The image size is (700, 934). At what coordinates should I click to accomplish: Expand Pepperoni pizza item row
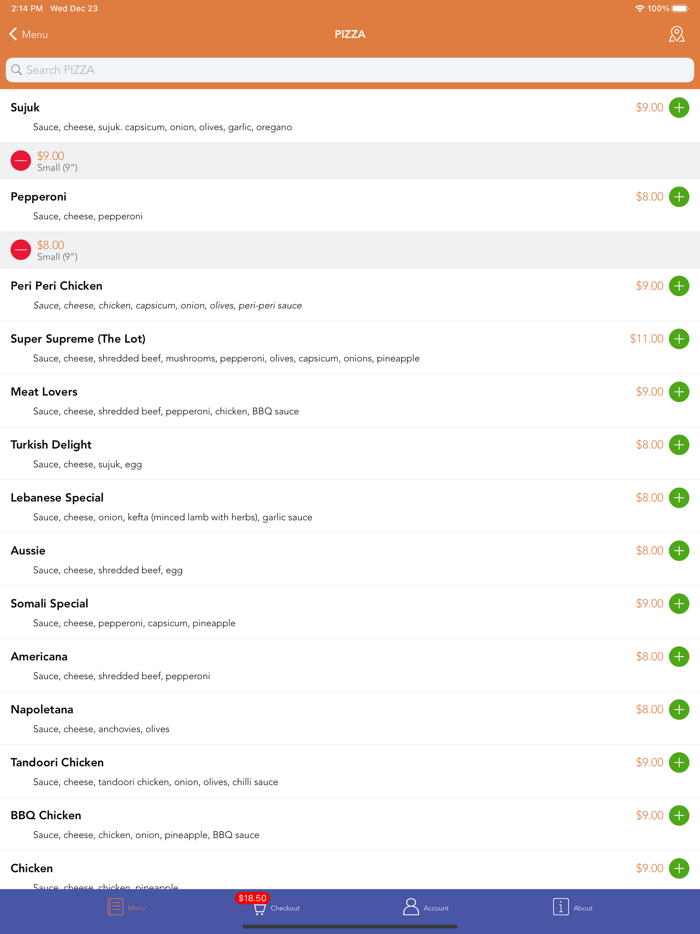(300, 205)
